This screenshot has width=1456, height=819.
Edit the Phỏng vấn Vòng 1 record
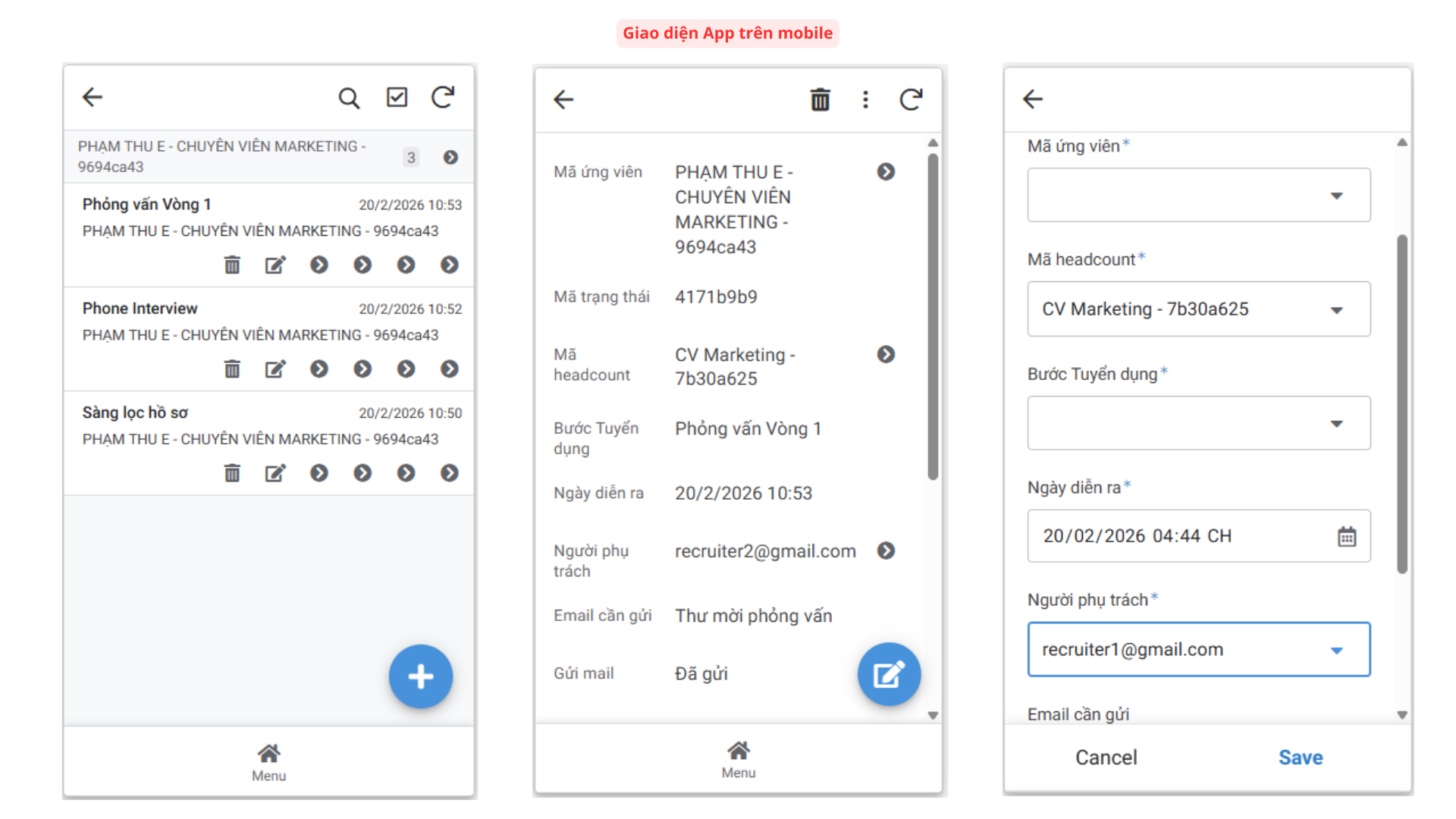[x=275, y=265]
